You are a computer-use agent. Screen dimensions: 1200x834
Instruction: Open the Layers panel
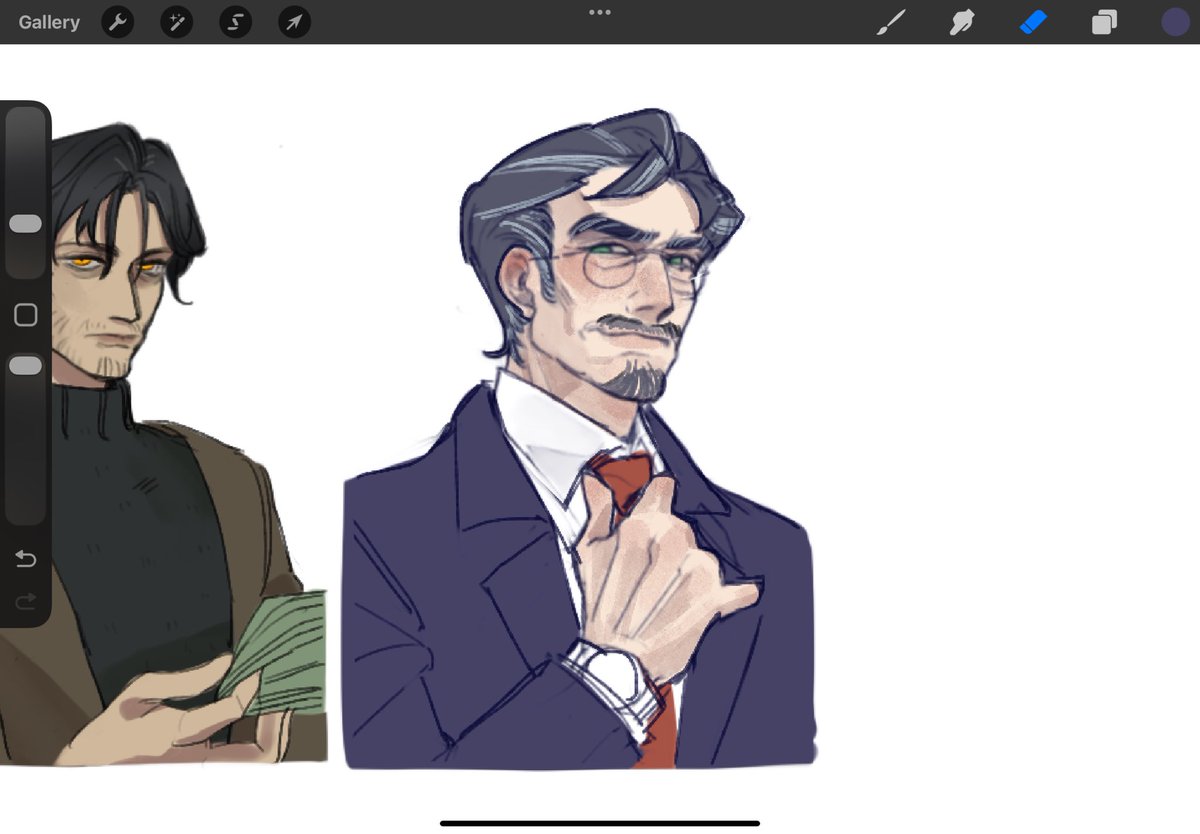coord(1104,22)
